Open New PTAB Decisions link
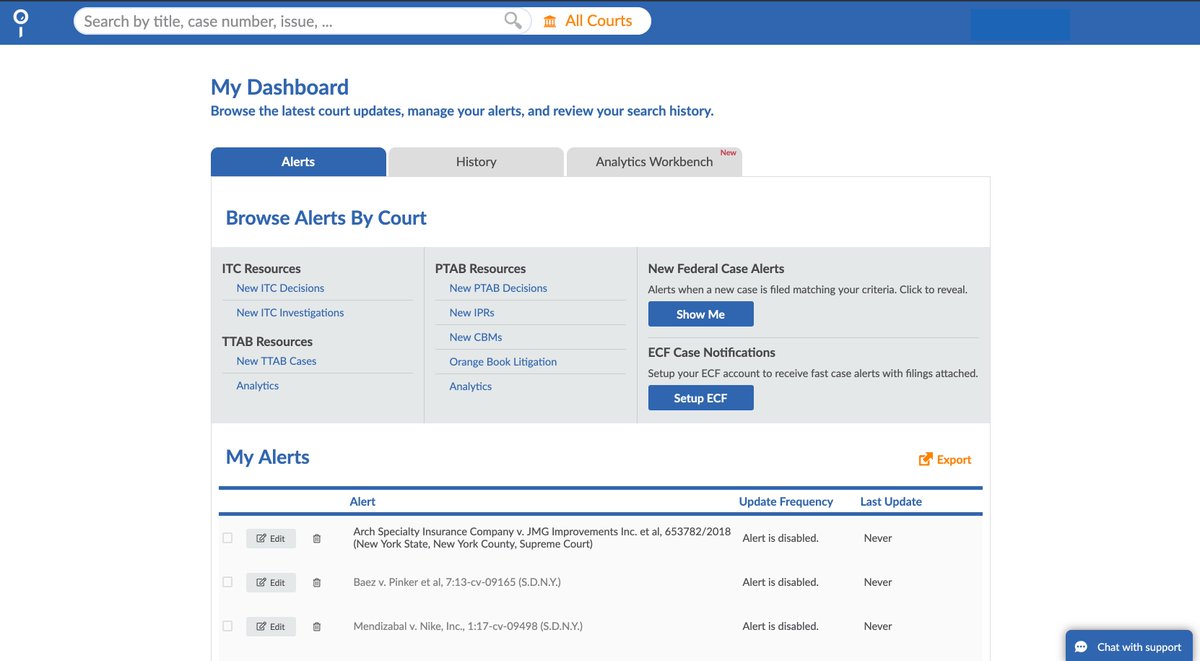The width and height of the screenshot is (1200, 661). pyautogui.click(x=498, y=288)
